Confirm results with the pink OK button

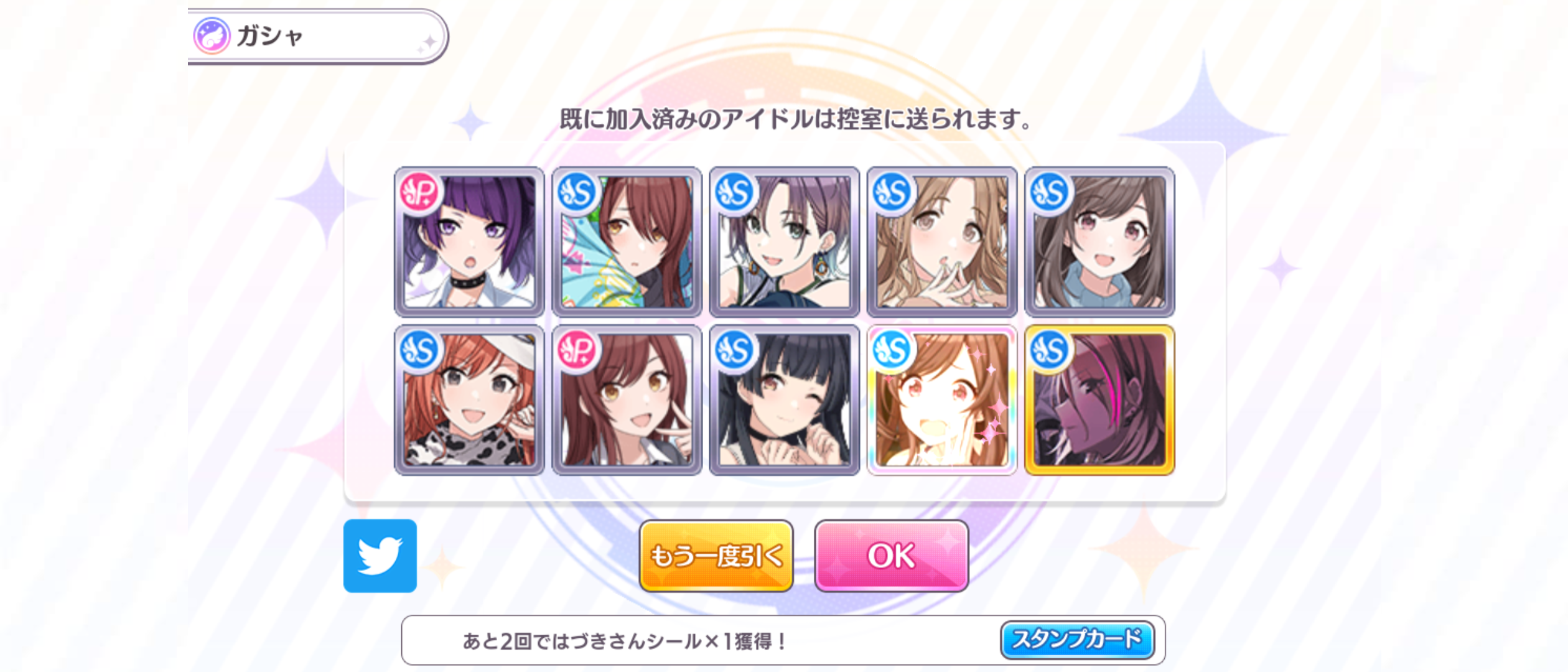click(892, 556)
